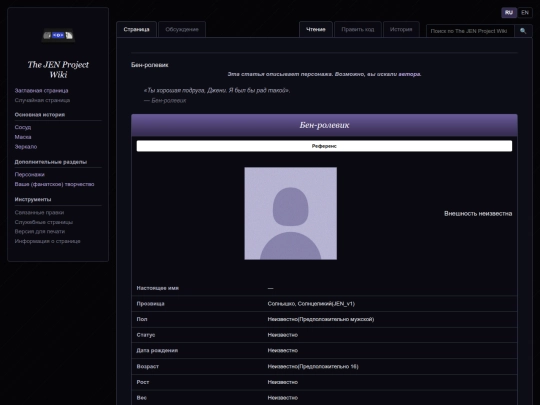This screenshot has height=405, width=540.
Task: Click the 'Внешность неизвестна' caption
Action: coord(478,214)
